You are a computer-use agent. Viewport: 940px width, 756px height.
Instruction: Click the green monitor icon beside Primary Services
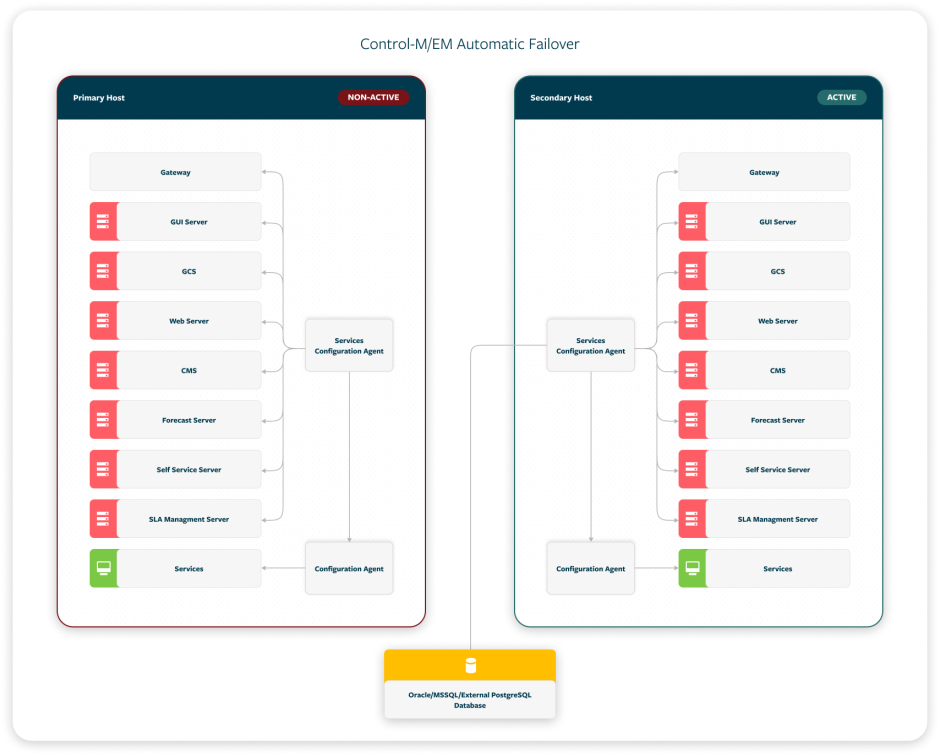(x=103, y=568)
